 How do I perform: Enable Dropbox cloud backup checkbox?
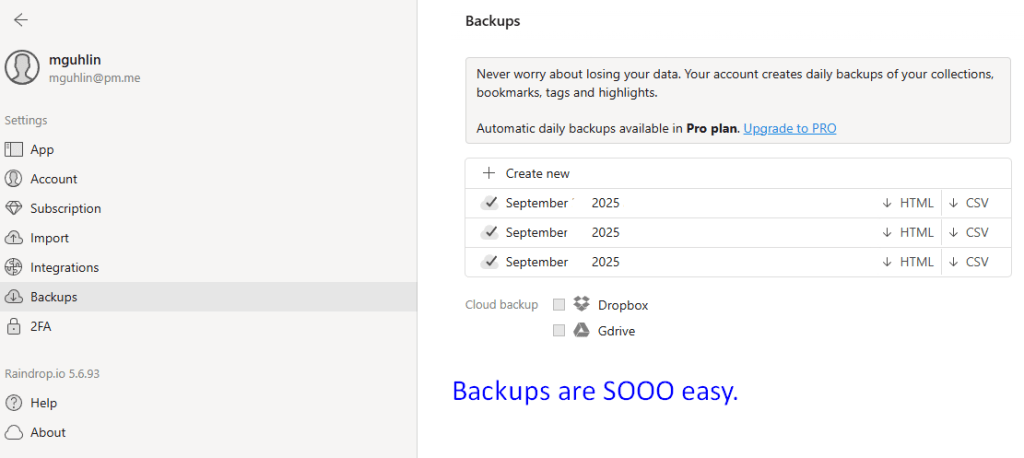coord(559,305)
